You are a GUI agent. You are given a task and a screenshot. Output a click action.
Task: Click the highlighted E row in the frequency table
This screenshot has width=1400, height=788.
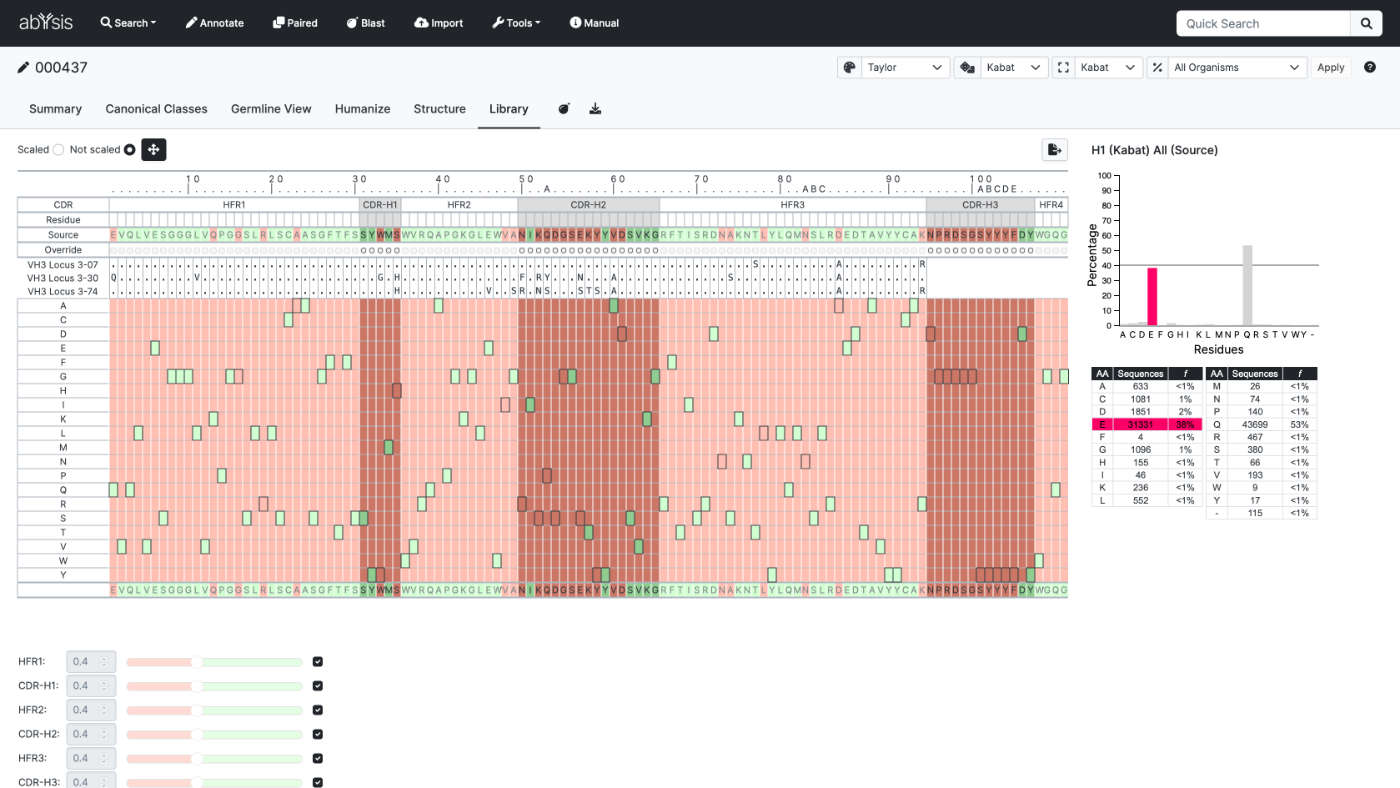(1147, 424)
